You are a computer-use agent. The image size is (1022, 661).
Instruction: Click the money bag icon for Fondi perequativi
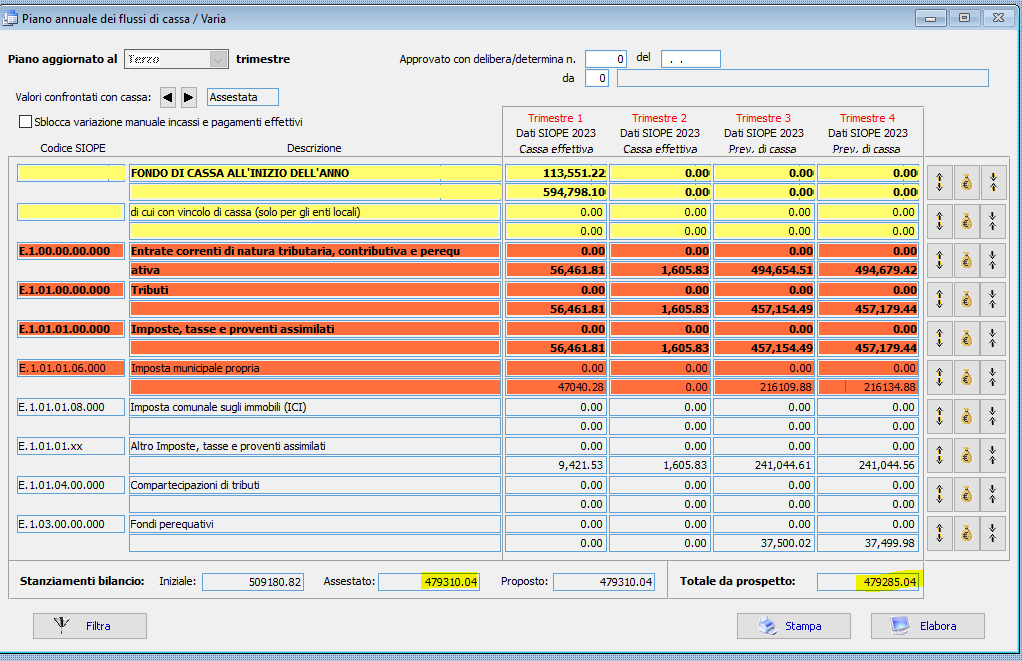click(966, 532)
